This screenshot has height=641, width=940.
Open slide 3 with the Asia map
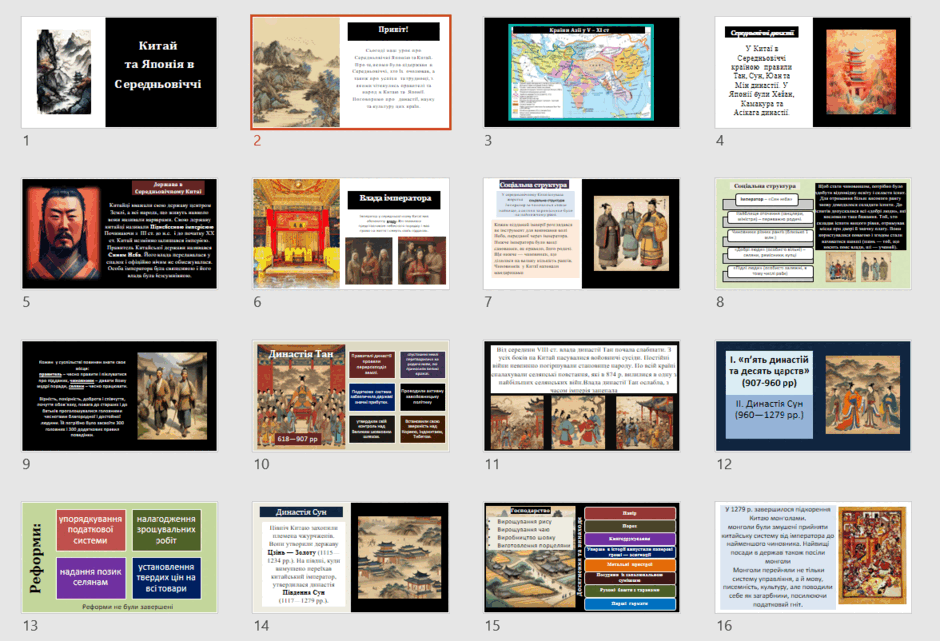click(x=582, y=72)
